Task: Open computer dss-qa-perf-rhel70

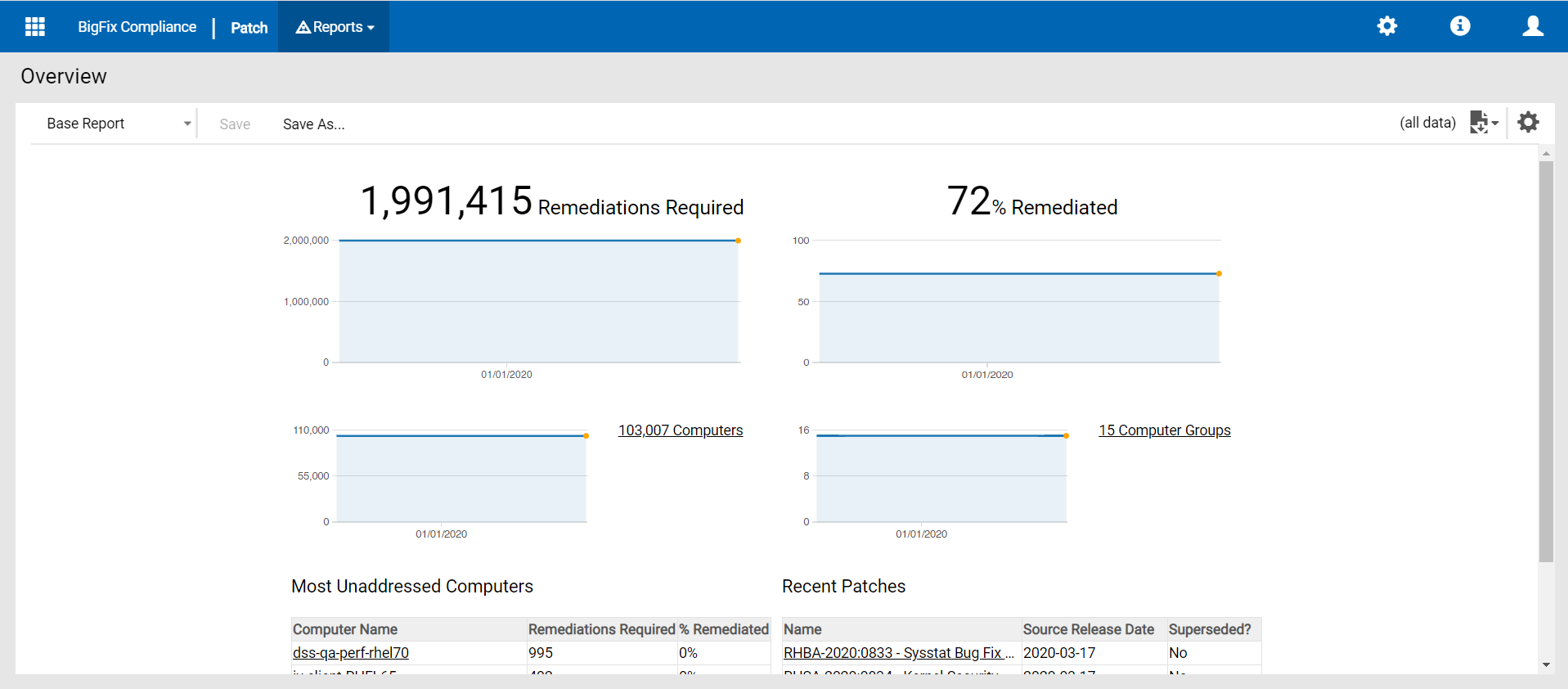Action: coord(351,653)
